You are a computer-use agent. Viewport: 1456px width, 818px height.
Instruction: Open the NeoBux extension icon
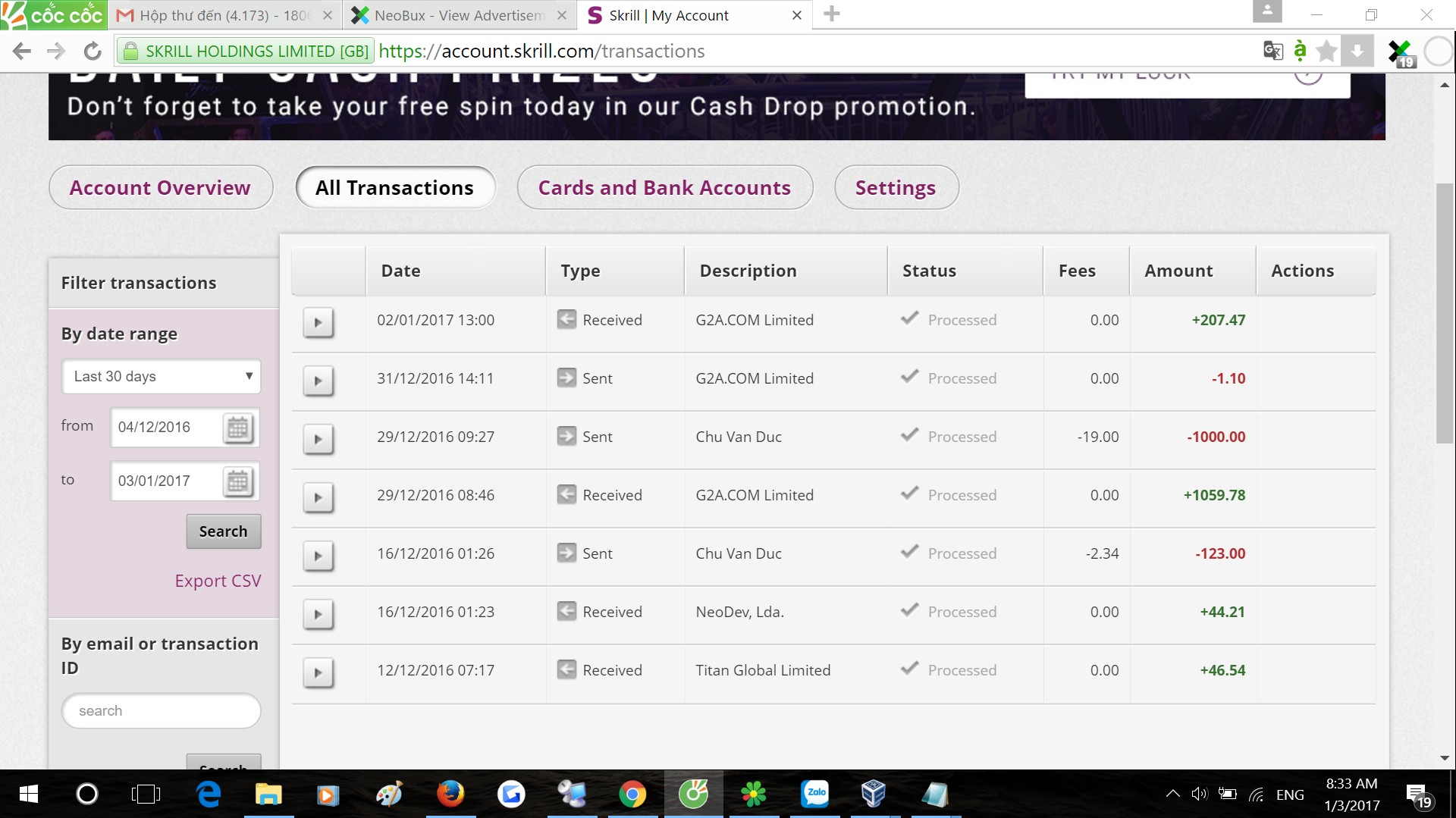tap(1401, 53)
